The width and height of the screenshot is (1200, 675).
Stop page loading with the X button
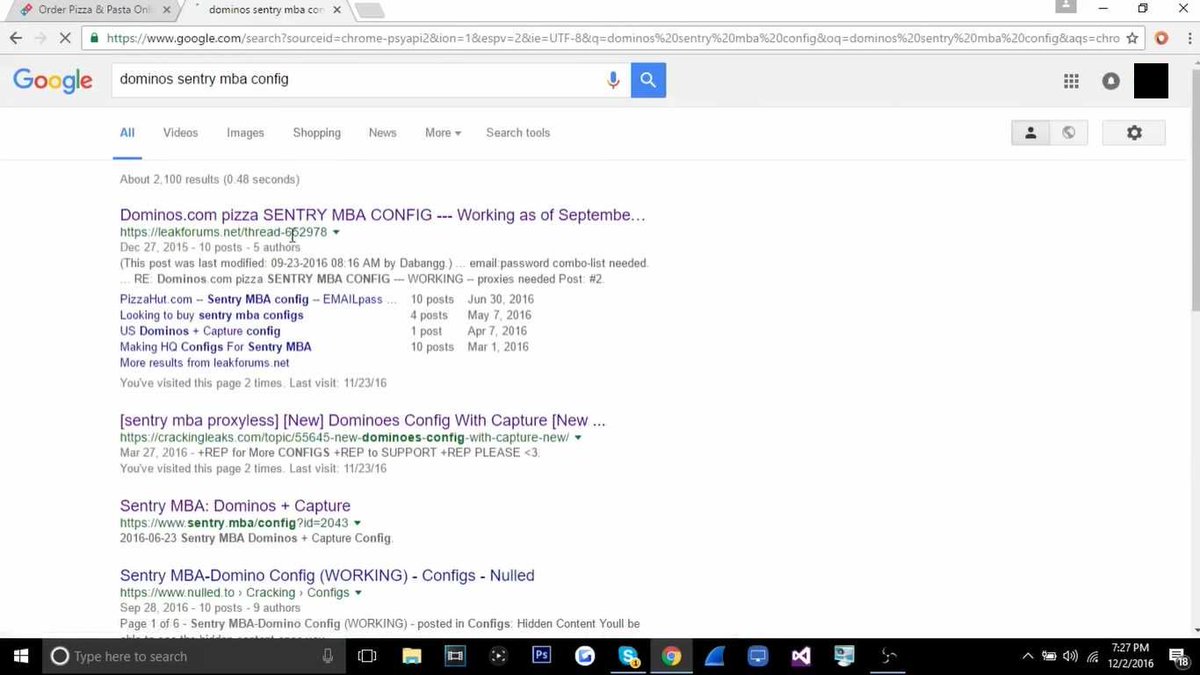[x=66, y=39]
